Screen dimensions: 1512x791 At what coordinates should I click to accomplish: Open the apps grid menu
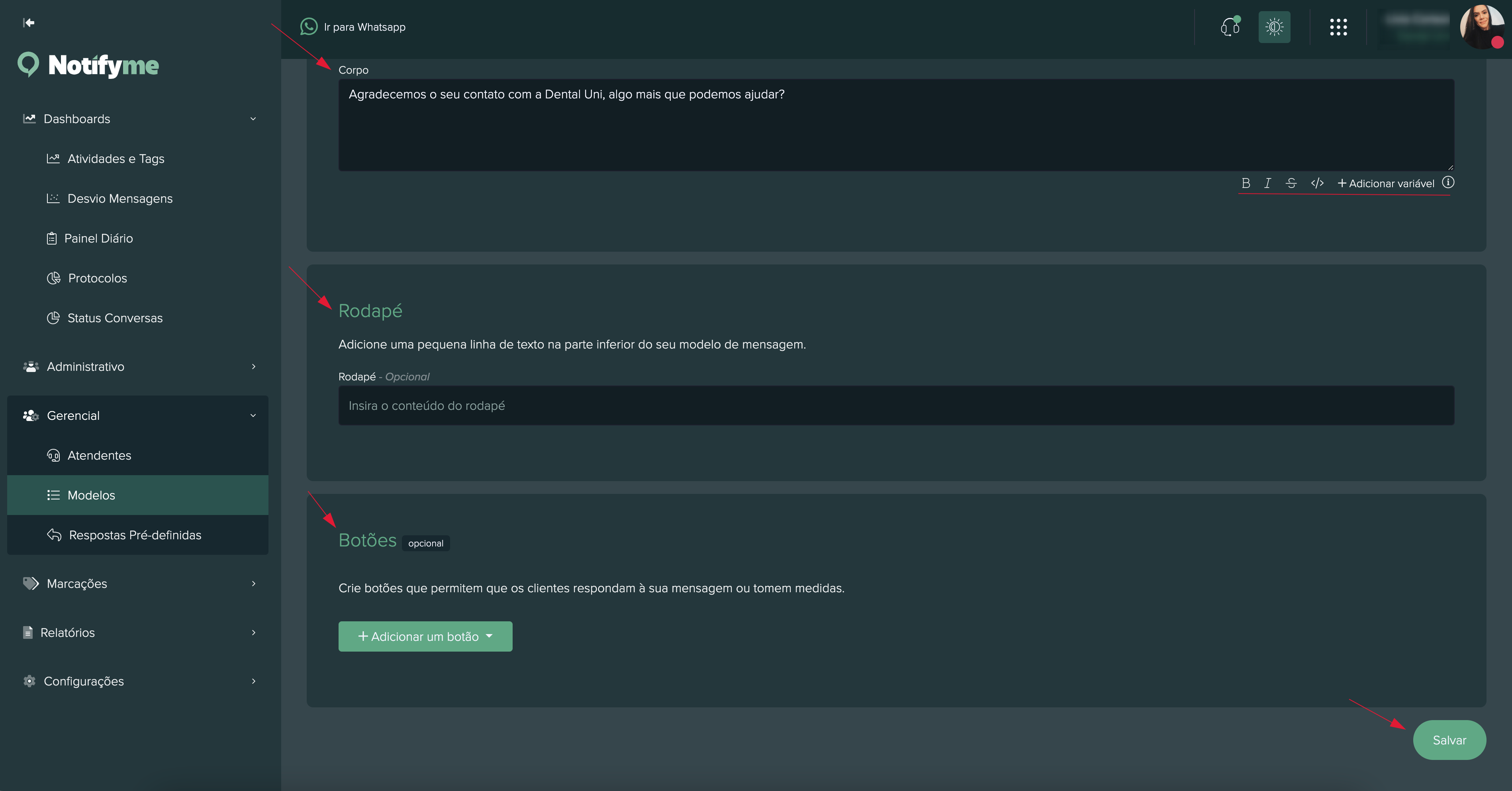(1338, 27)
